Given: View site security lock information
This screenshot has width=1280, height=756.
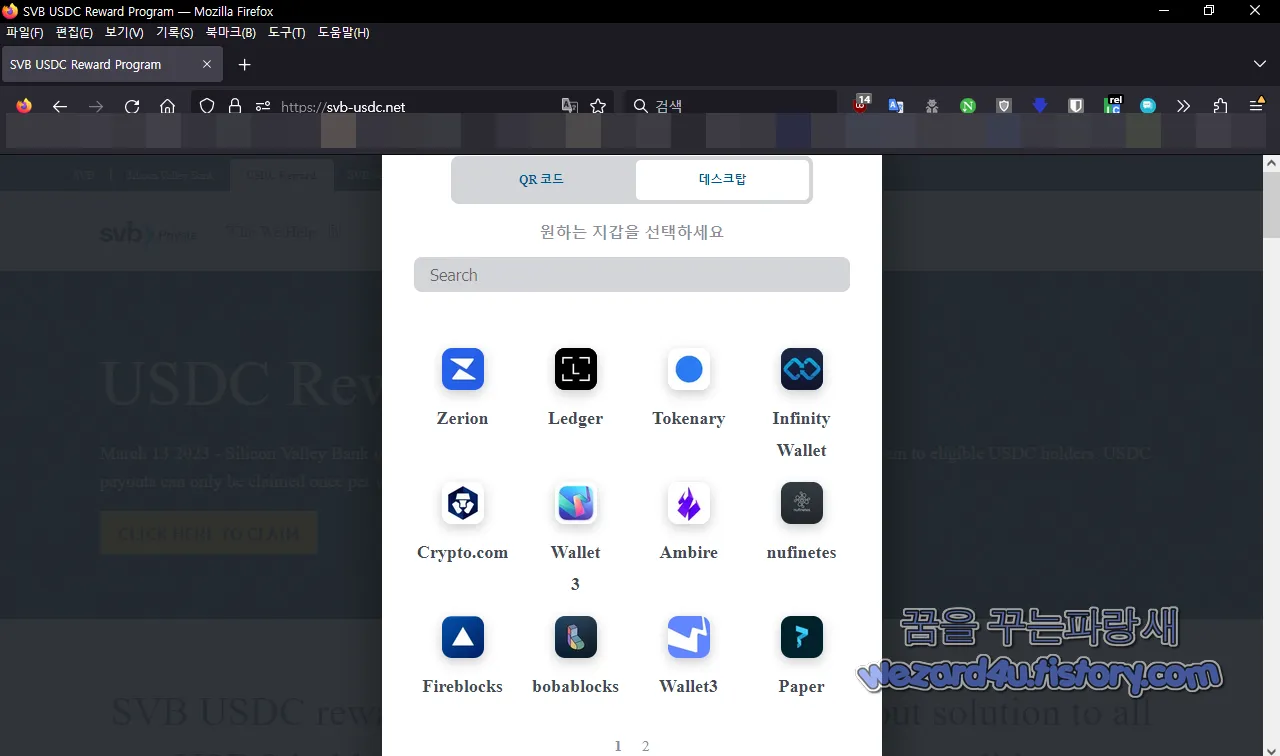Looking at the screenshot, I should (x=235, y=106).
